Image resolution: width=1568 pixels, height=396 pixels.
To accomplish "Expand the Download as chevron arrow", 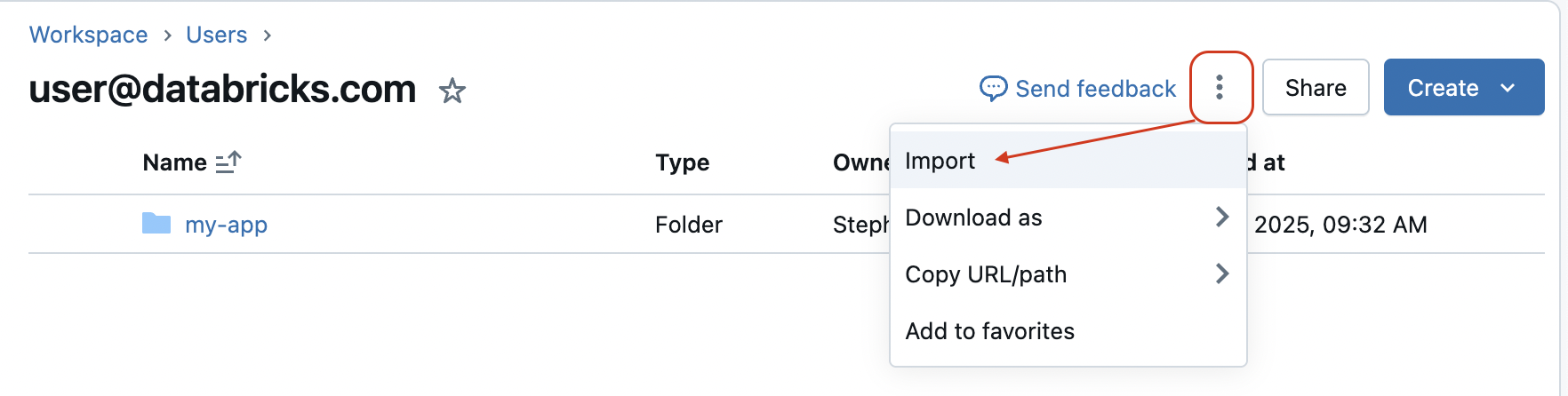I will click(x=1222, y=217).
